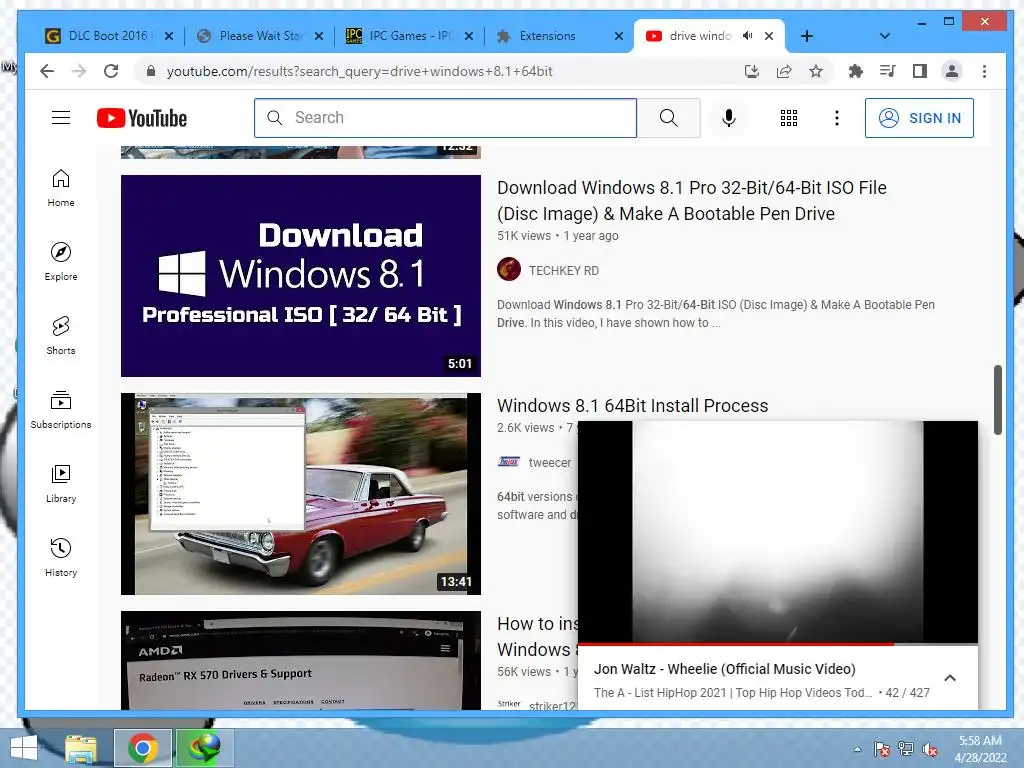Start voice search with the microphone icon

(x=729, y=118)
